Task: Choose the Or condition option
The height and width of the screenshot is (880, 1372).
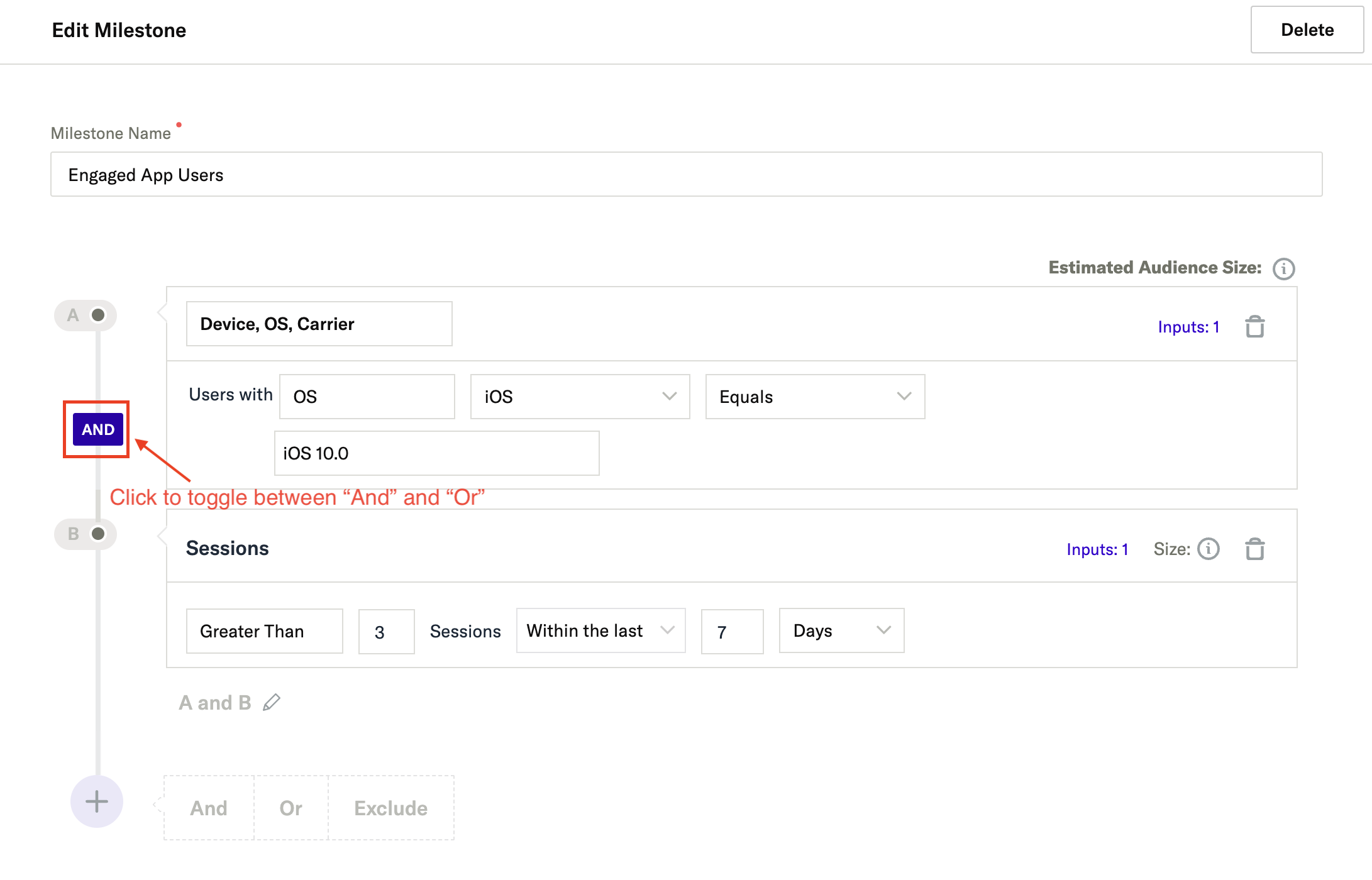Action: (291, 808)
